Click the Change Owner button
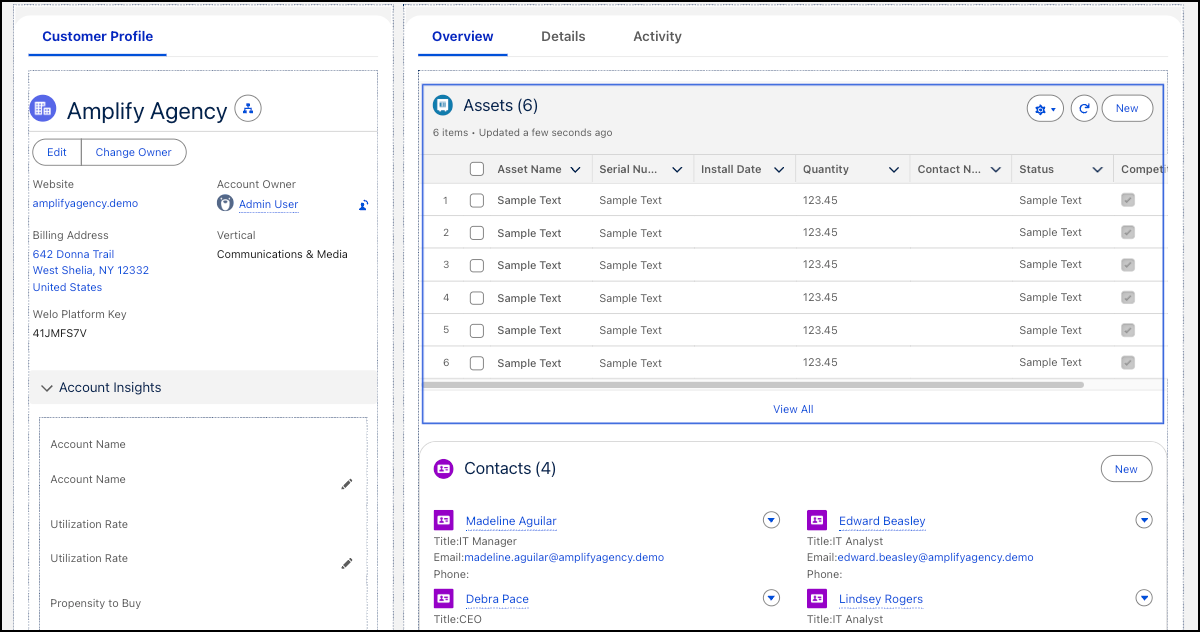The height and width of the screenshot is (632, 1200). (133, 152)
